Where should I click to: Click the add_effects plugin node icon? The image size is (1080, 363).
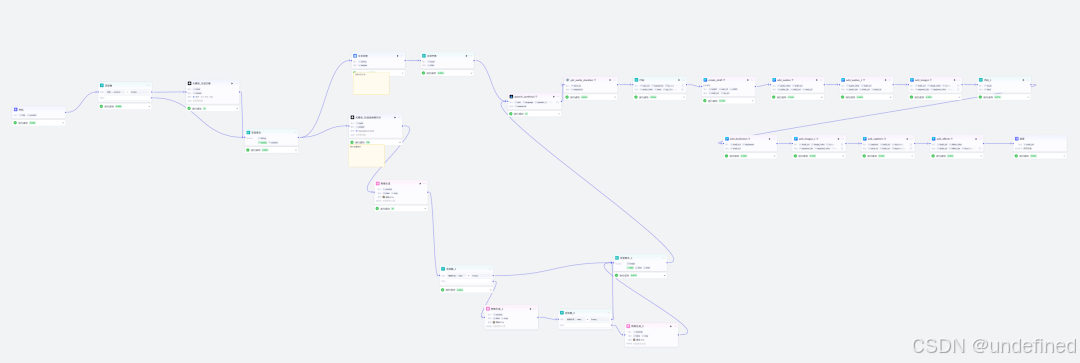pyautogui.click(x=934, y=138)
